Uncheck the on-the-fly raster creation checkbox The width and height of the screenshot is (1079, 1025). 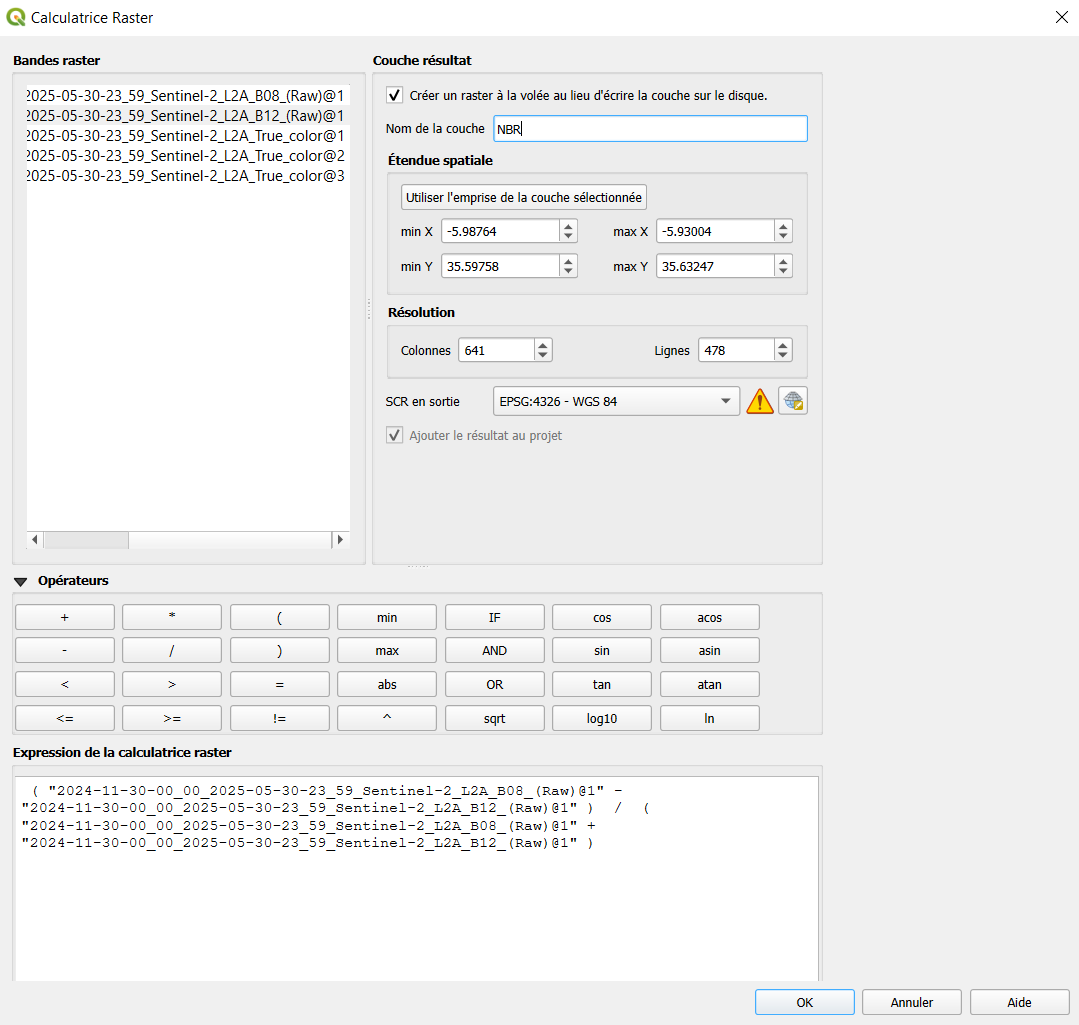click(x=394, y=95)
